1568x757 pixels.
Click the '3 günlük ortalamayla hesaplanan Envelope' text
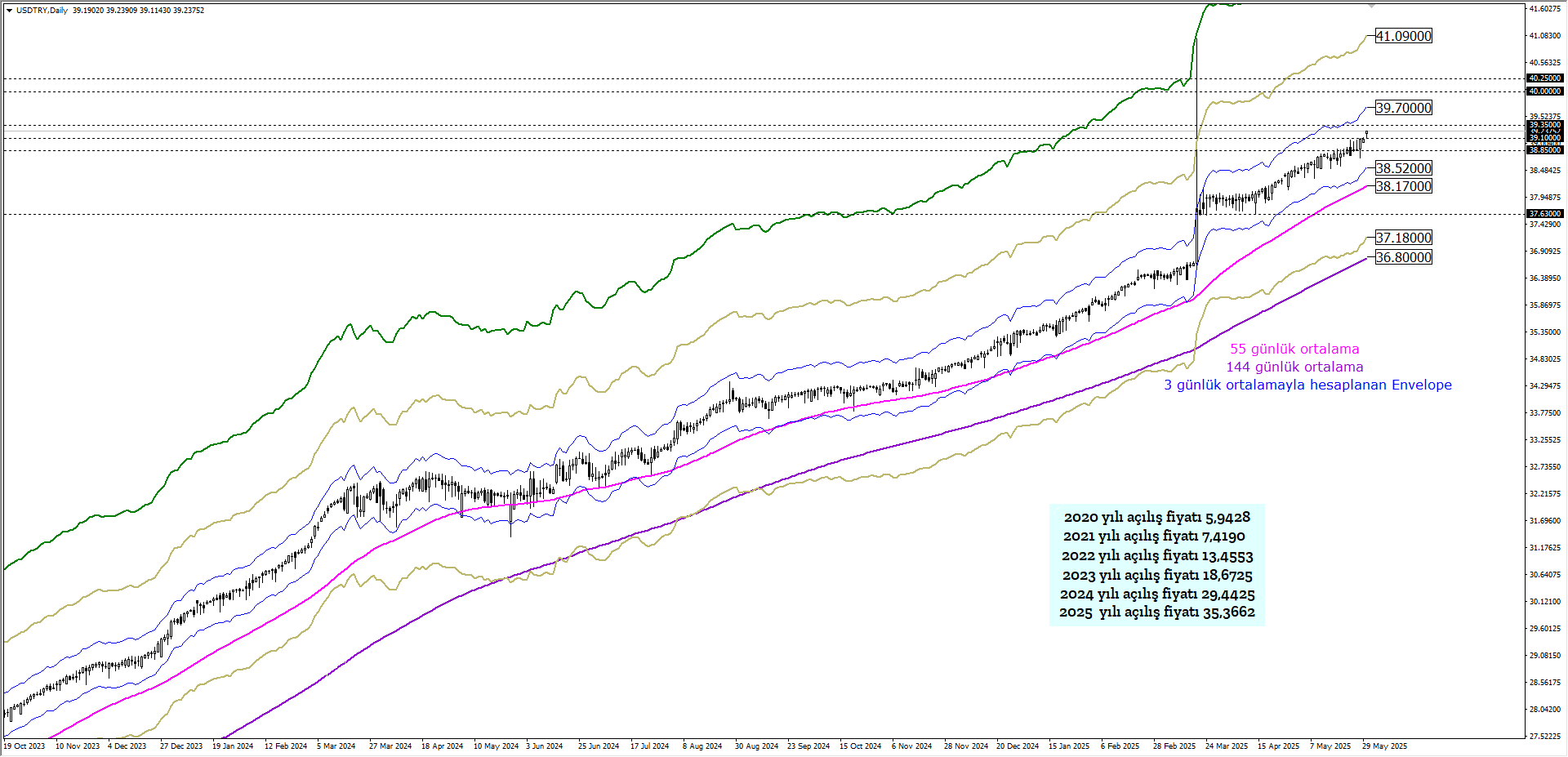[x=1307, y=385]
